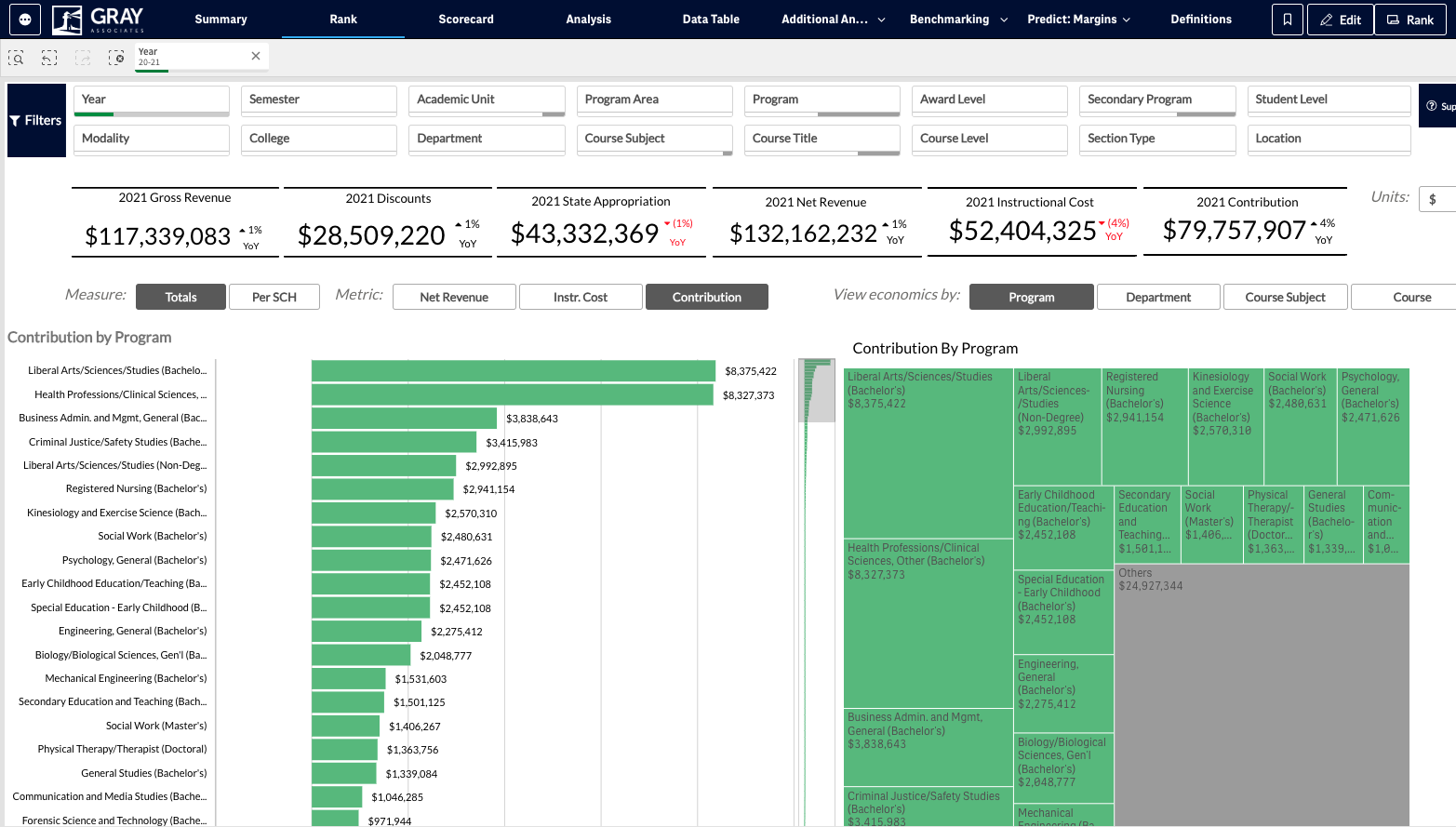The height and width of the screenshot is (827, 1456).
Task: Open the Scorecard tab
Action: 466,19
